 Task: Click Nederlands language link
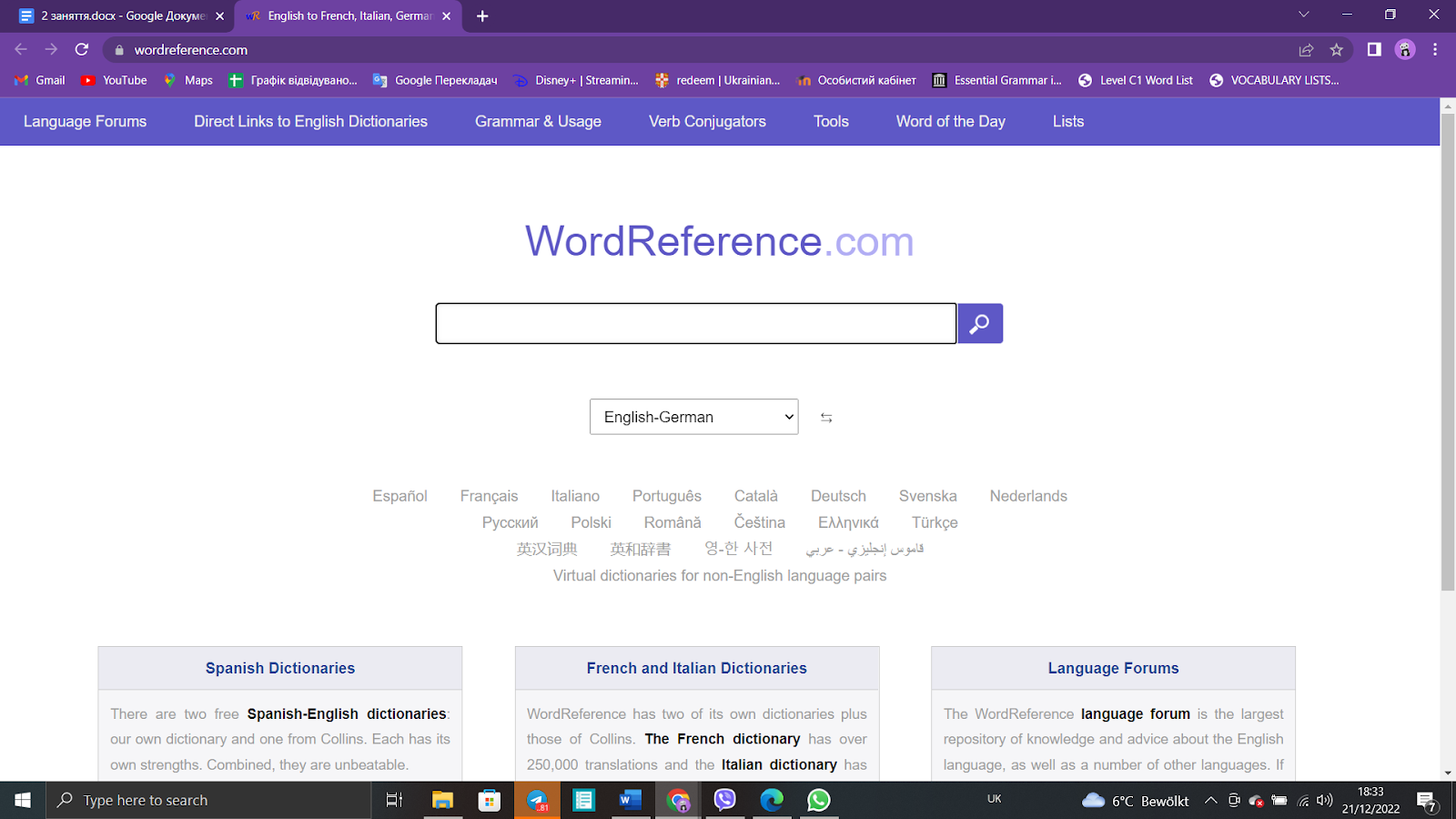(1028, 496)
